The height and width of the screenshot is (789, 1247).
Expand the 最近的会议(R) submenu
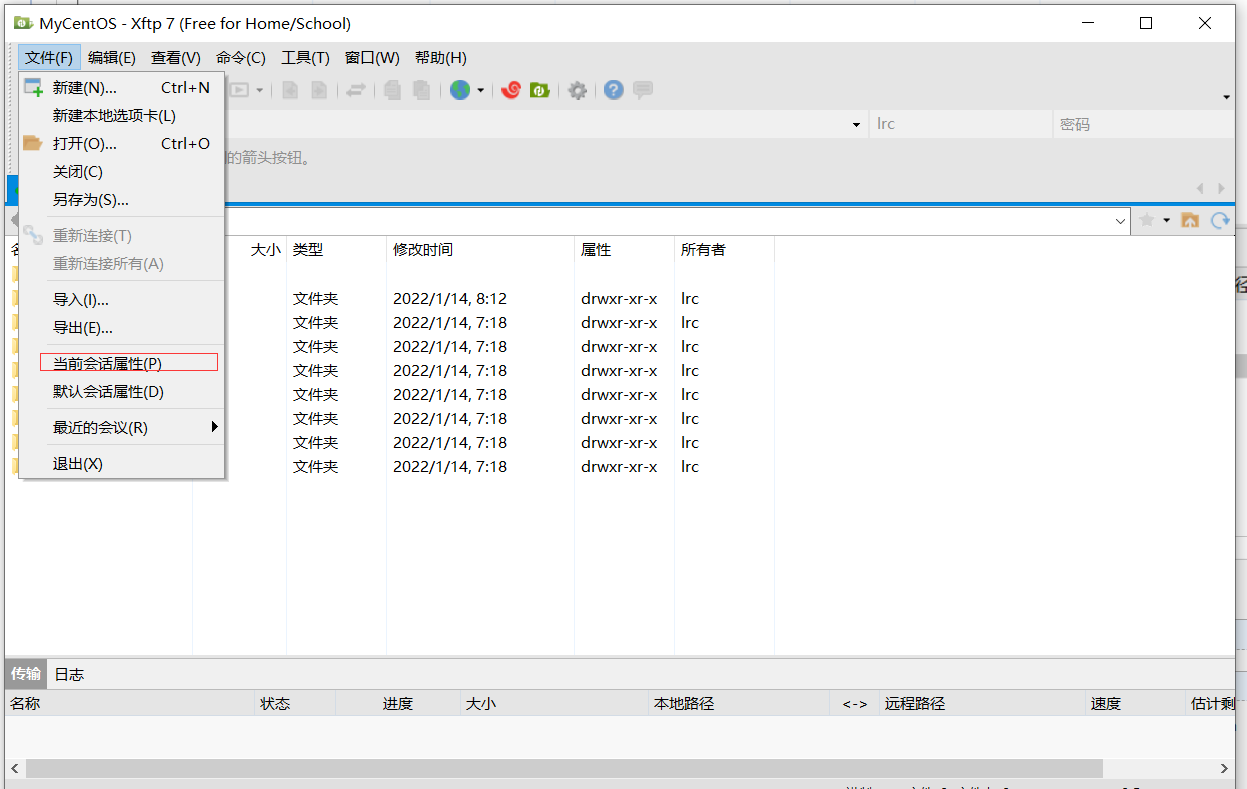(122, 428)
